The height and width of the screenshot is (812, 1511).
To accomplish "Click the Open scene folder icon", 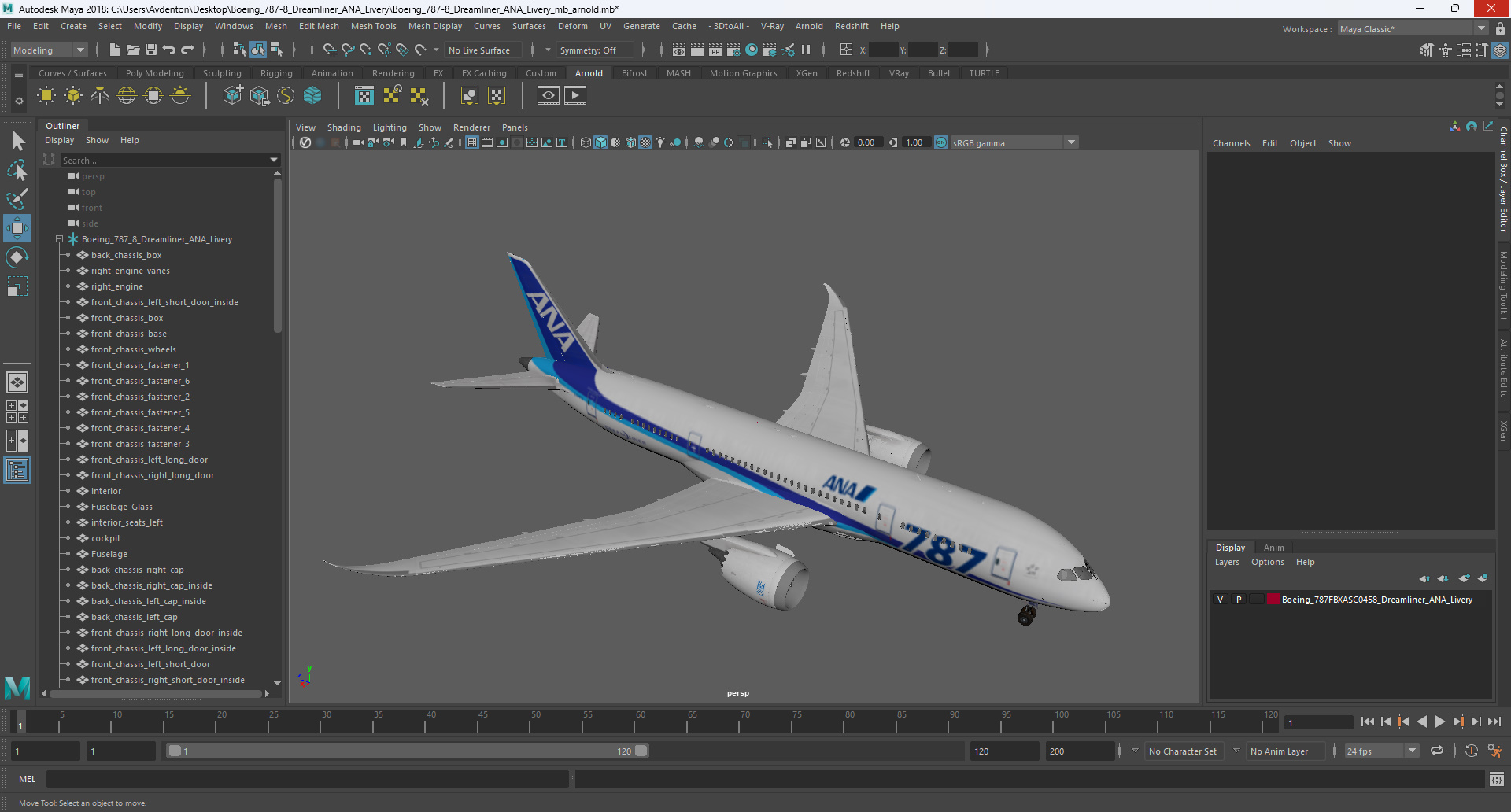I will pos(133,50).
